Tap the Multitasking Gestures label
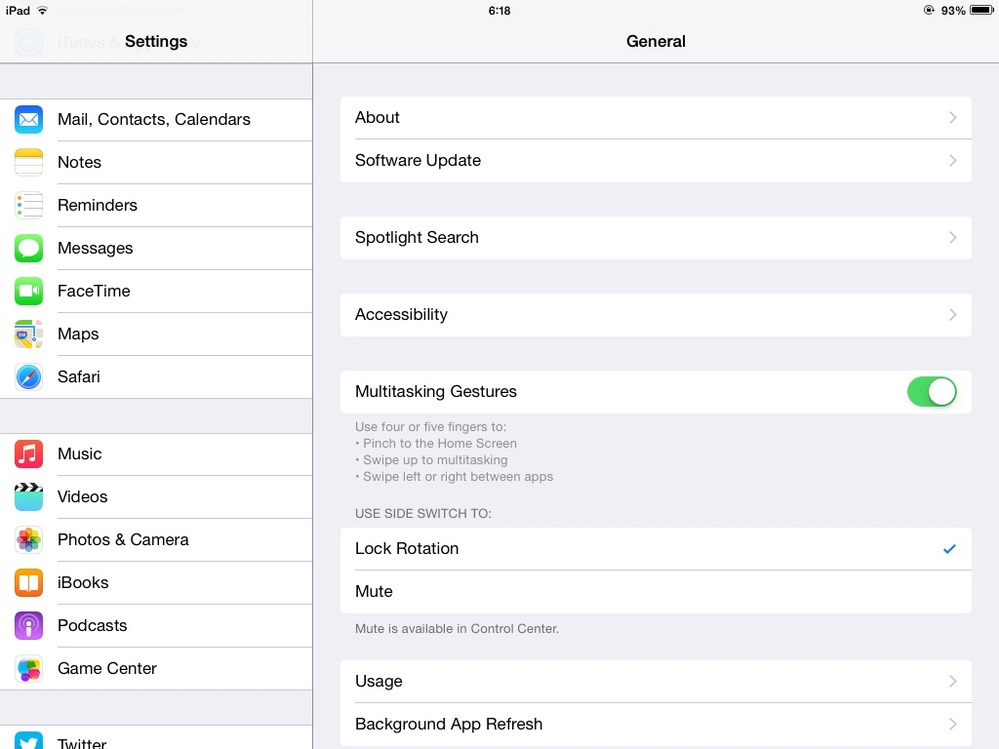This screenshot has height=749, width=999. [x=436, y=392]
